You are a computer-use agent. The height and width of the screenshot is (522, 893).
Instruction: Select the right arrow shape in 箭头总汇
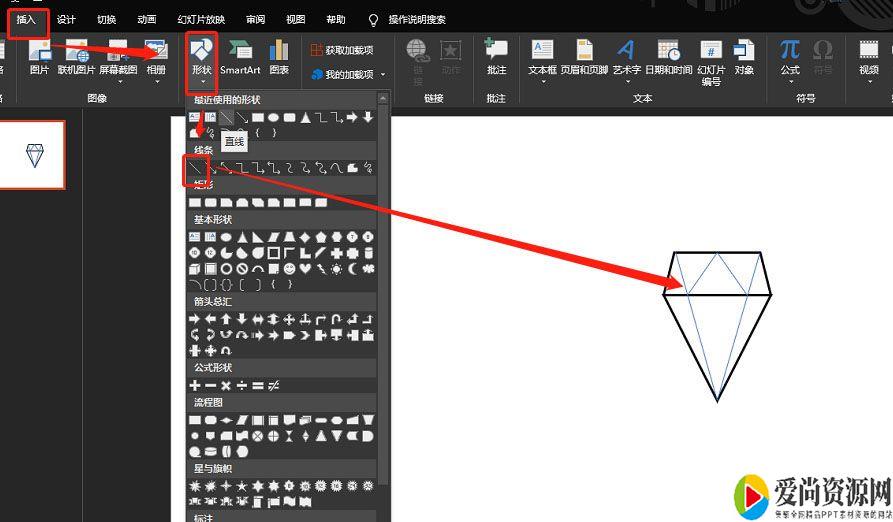(195, 318)
